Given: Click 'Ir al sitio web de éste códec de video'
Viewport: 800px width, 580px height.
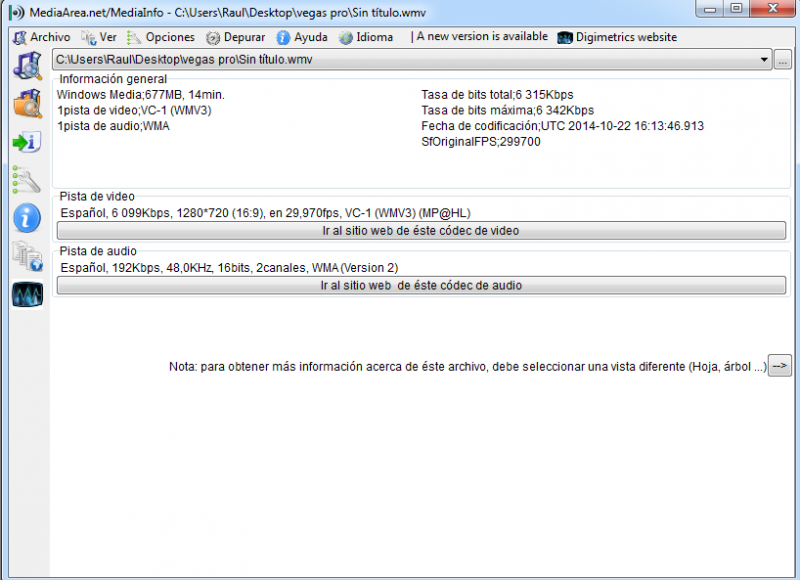Looking at the screenshot, I should coord(421,231).
